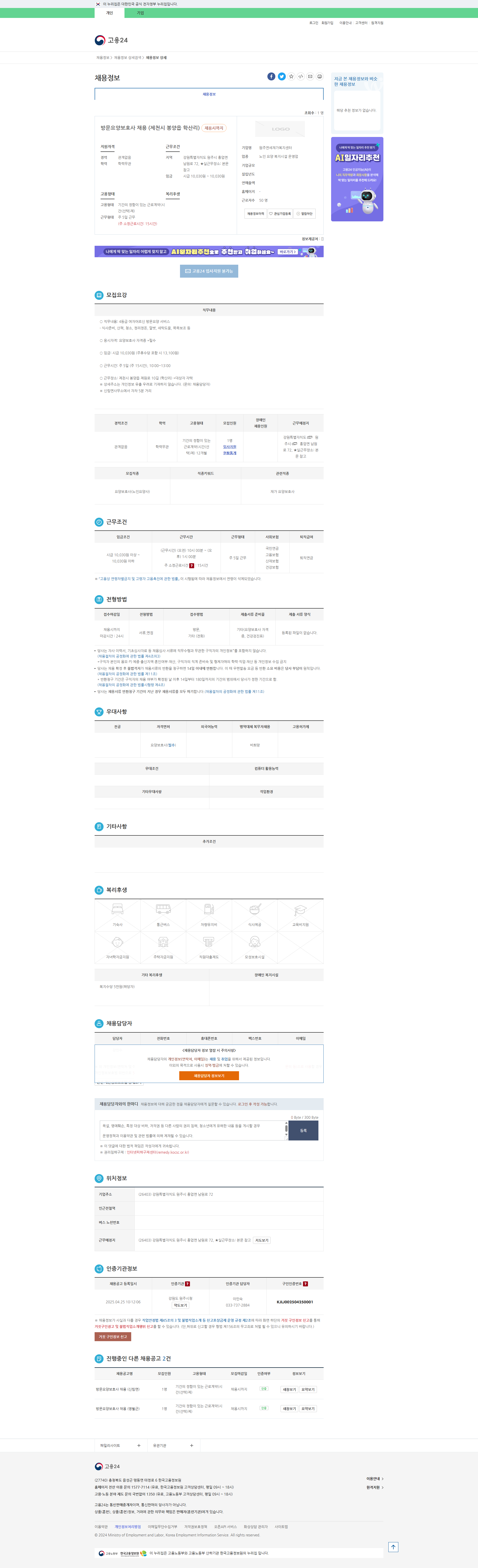478x1568 pixels.
Task: Open 이용약관 footer link
Action: point(101,1527)
